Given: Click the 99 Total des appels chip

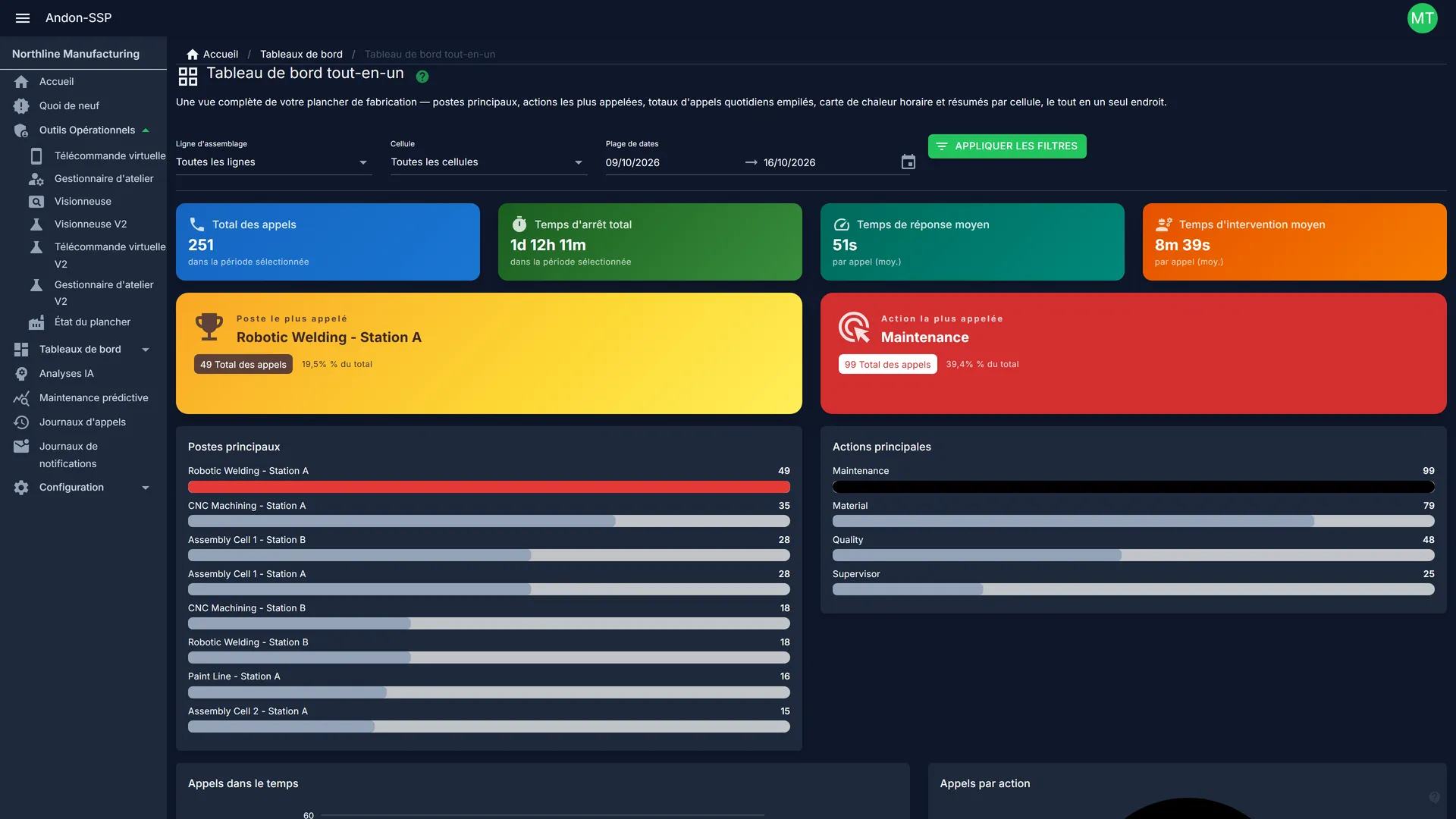Looking at the screenshot, I should (887, 365).
